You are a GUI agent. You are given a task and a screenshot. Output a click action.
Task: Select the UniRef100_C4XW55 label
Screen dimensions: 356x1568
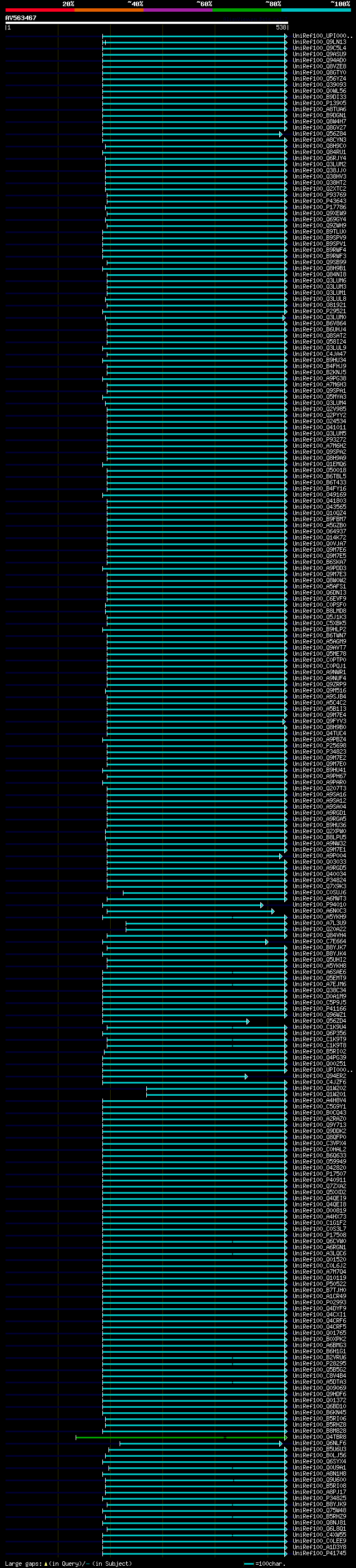[x=319, y=1535]
